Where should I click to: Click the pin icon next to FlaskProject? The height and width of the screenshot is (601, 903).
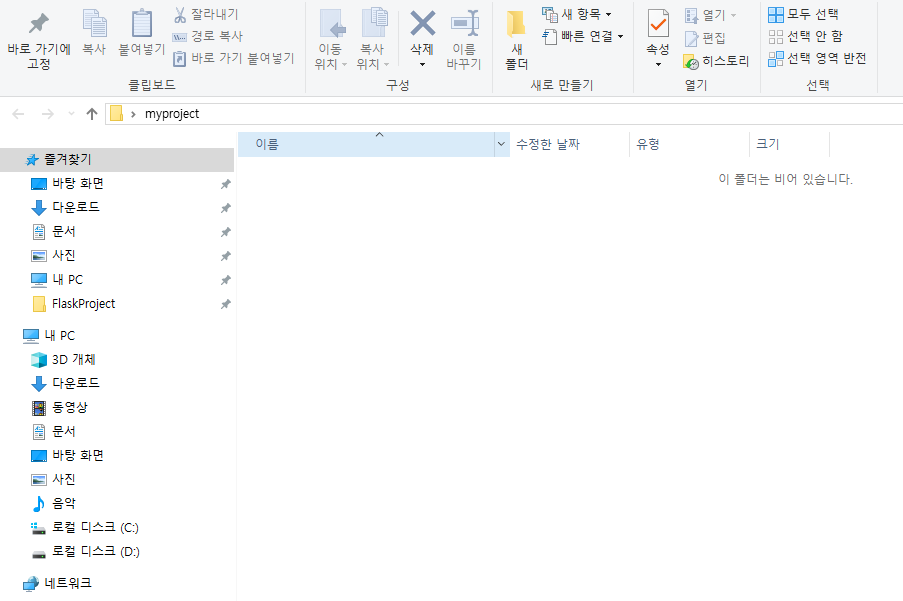click(x=226, y=304)
